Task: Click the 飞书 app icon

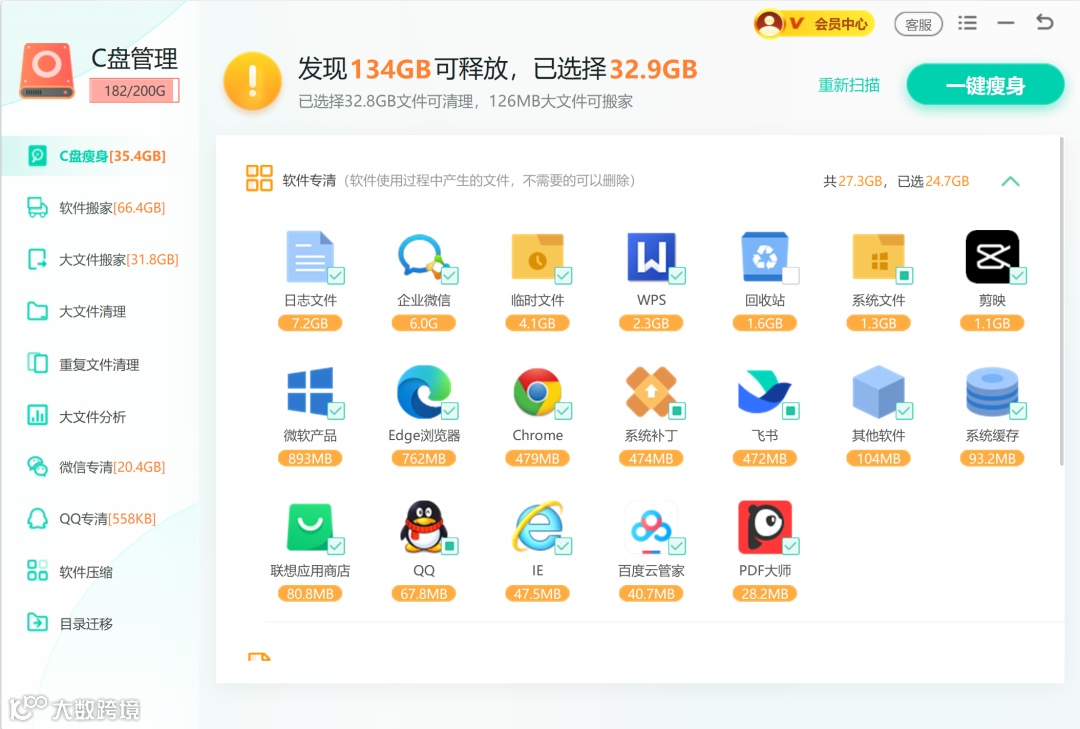Action: point(765,391)
